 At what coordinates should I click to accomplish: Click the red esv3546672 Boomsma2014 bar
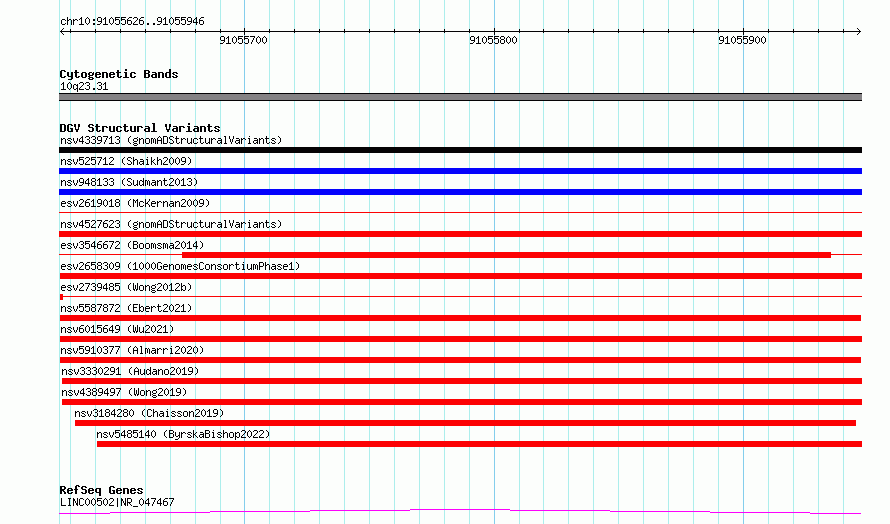tap(506, 255)
